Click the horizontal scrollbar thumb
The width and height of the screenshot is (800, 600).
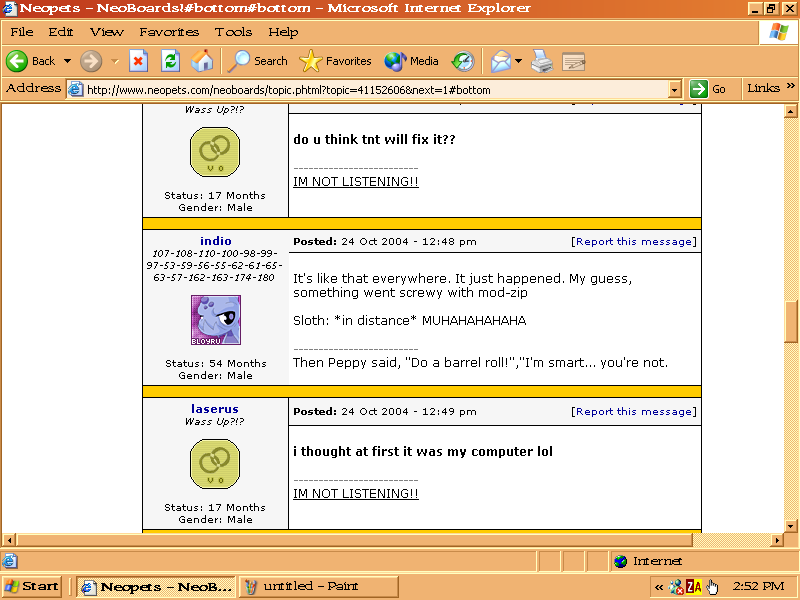(355, 539)
